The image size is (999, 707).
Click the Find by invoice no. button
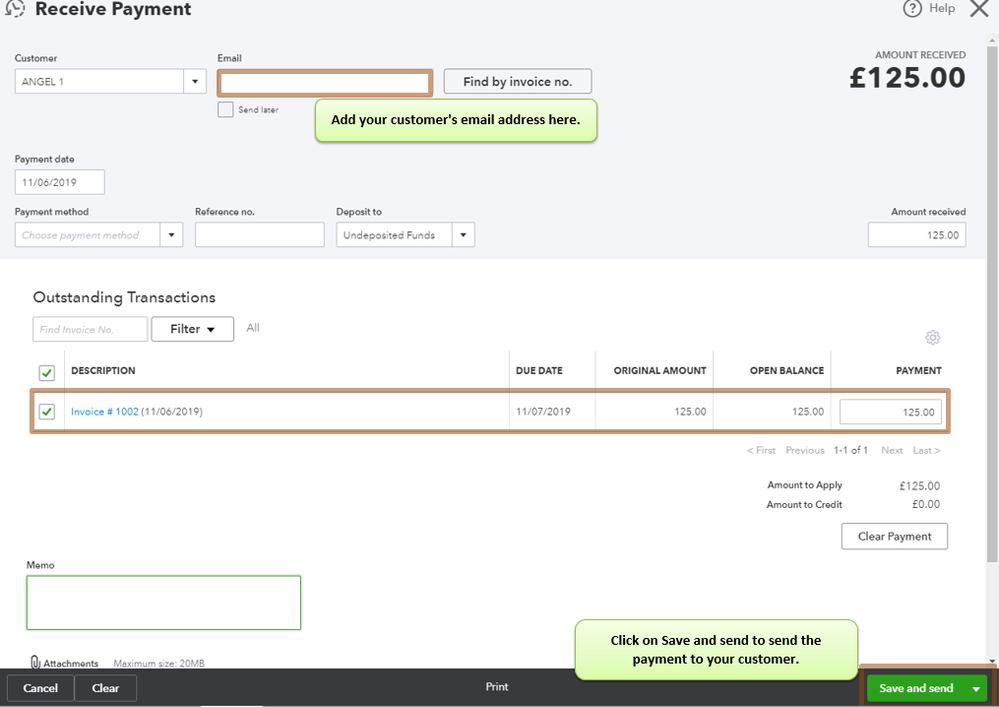point(517,81)
